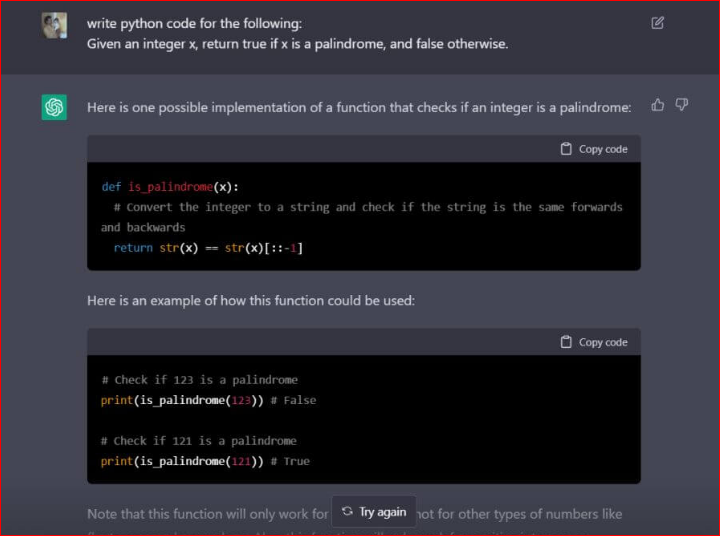Click the clipboard icon in first code block
The height and width of the screenshot is (536, 720).
point(566,149)
